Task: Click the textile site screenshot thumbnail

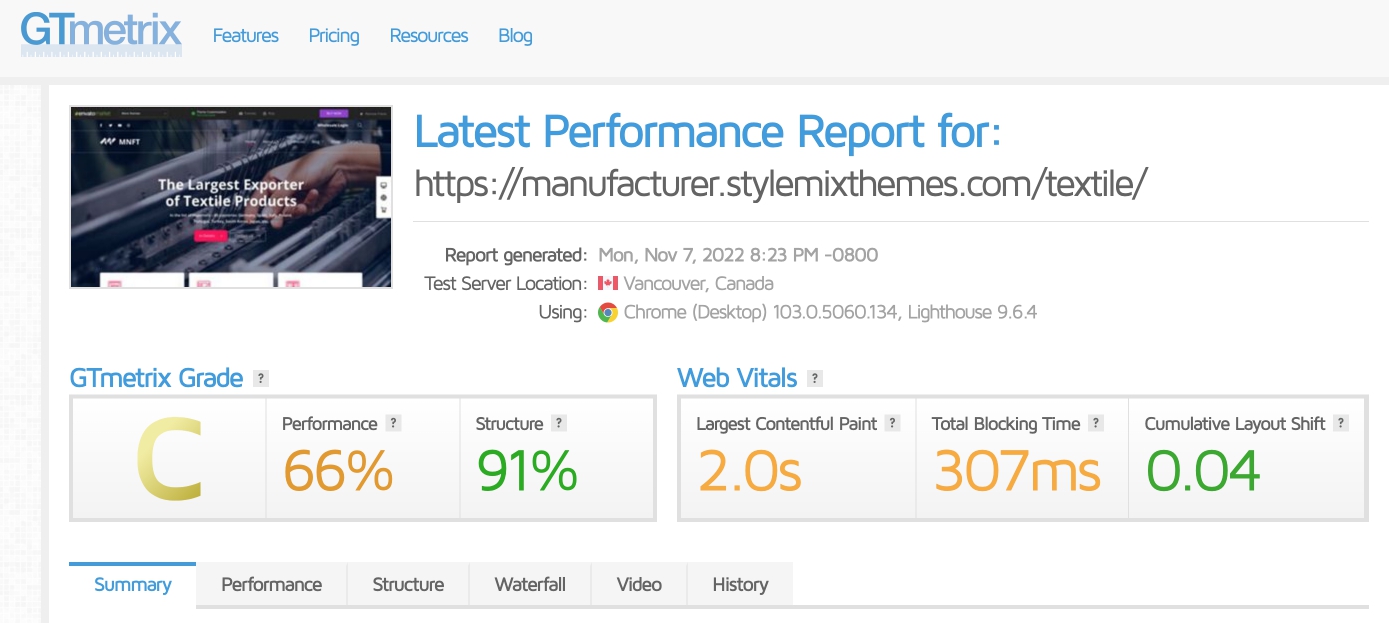Action: point(231,197)
